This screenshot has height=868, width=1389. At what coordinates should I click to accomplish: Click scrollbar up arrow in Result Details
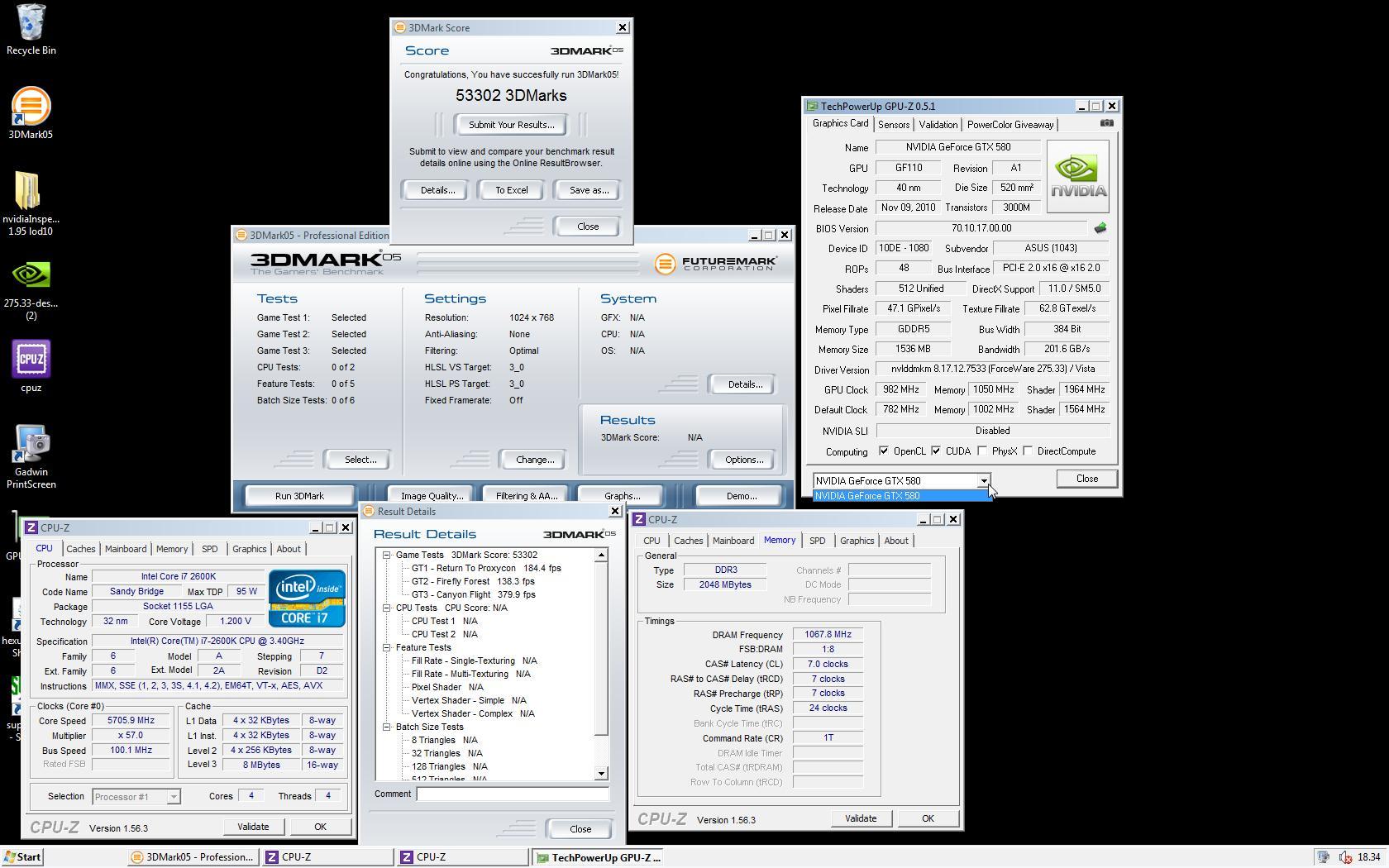(x=601, y=555)
